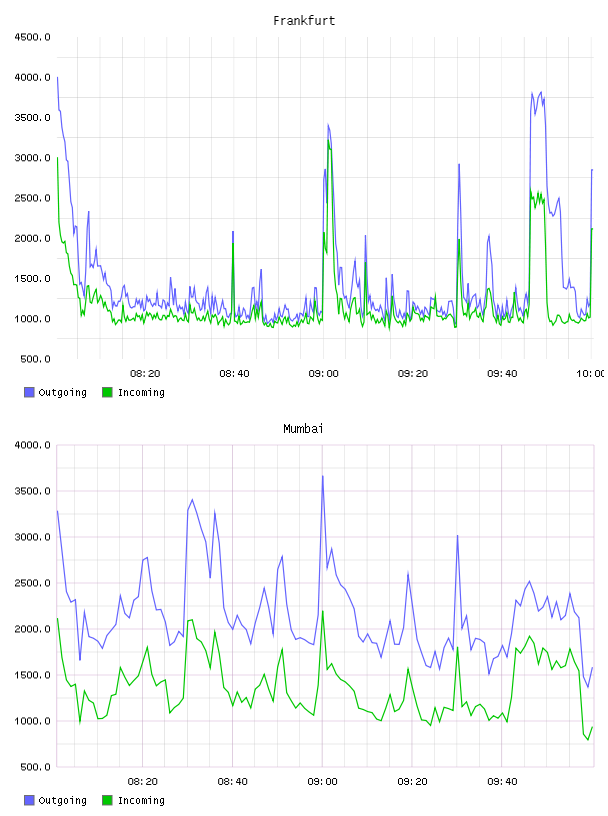Screen dimensions: 608x816
Task: Click the green Incoming swatch in Mumbai legend
Action: tap(107, 800)
